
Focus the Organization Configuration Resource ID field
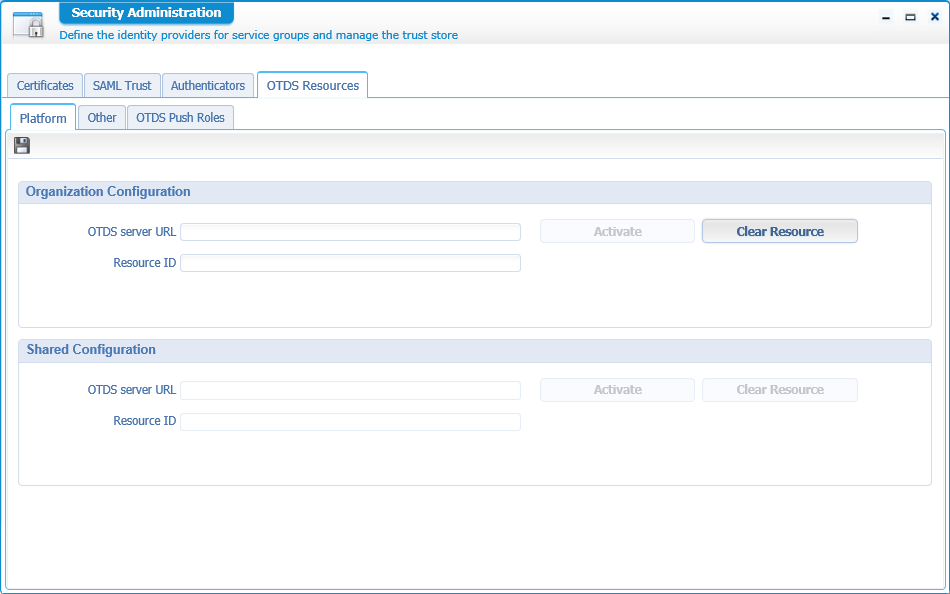(x=350, y=263)
